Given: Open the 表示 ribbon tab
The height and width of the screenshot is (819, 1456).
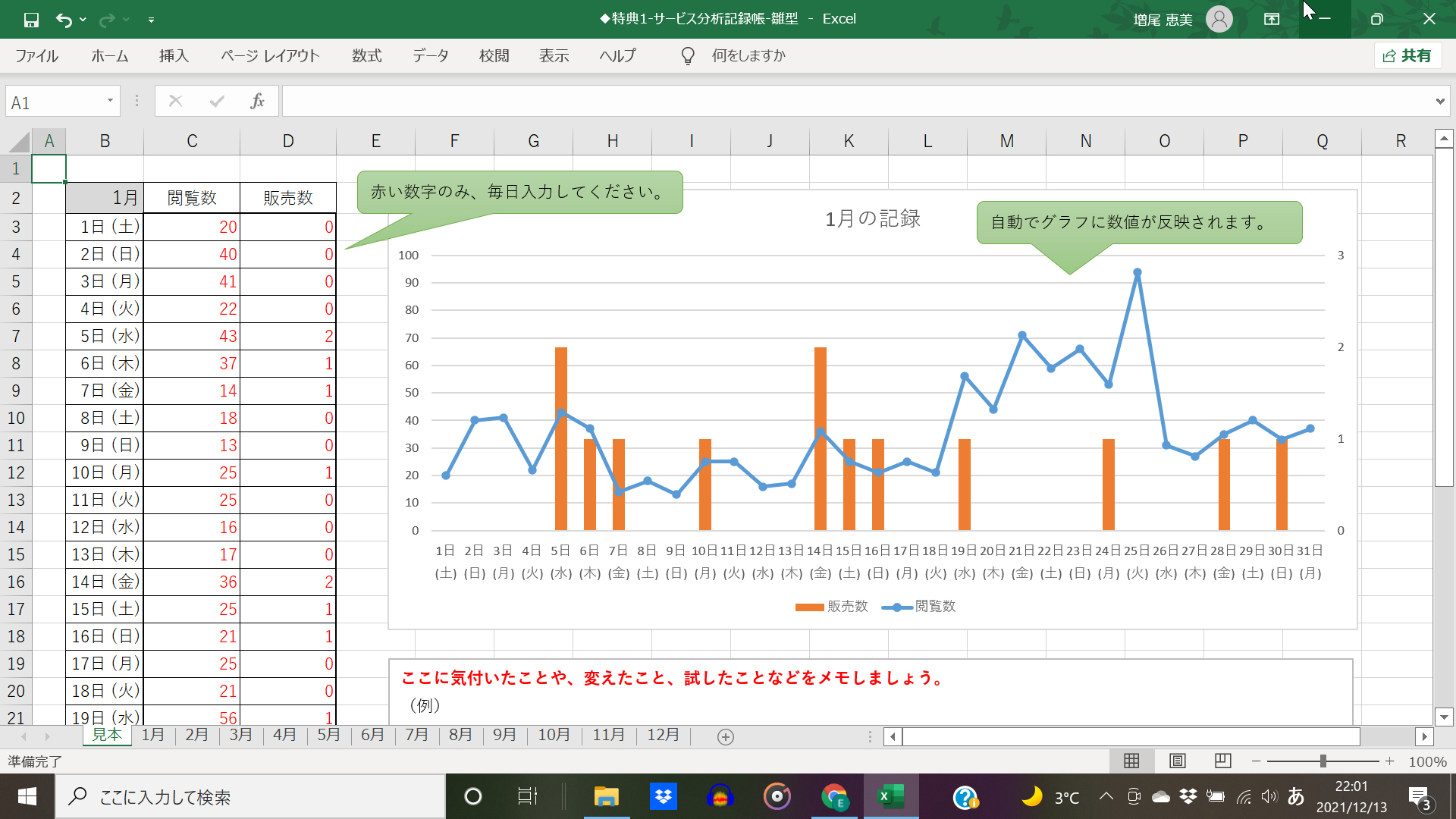Looking at the screenshot, I should pyautogui.click(x=554, y=55).
